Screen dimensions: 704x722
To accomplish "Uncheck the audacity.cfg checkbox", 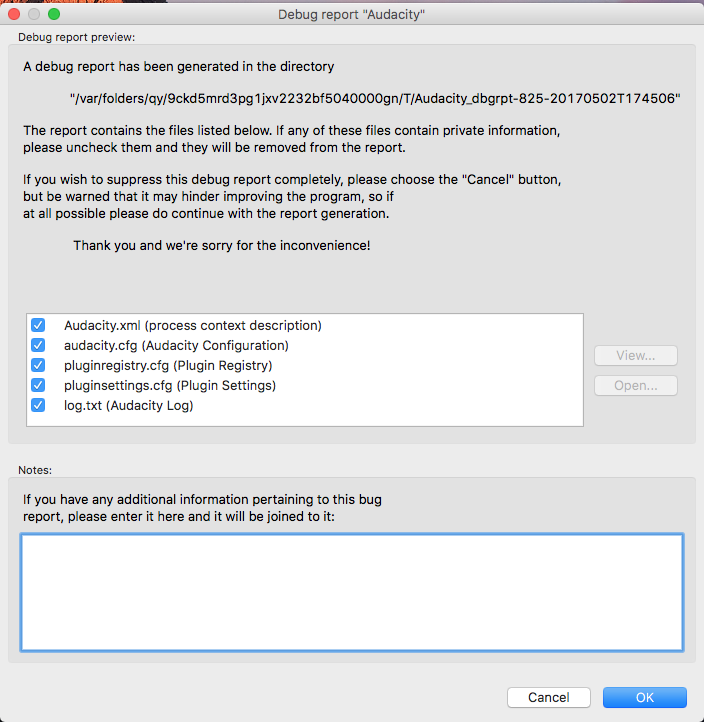I will [x=38, y=345].
